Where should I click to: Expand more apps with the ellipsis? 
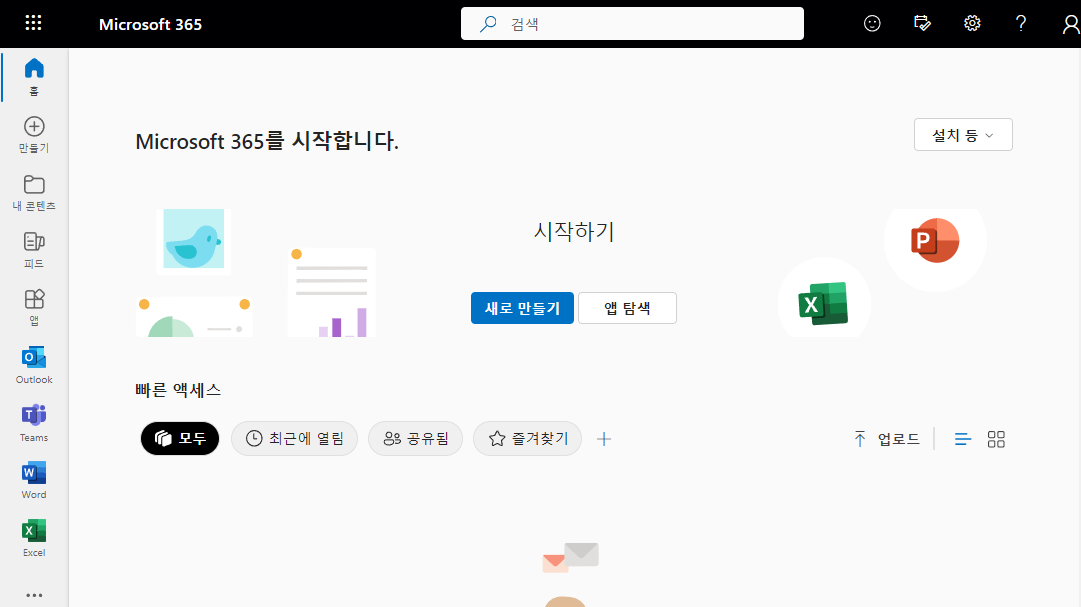(34, 595)
